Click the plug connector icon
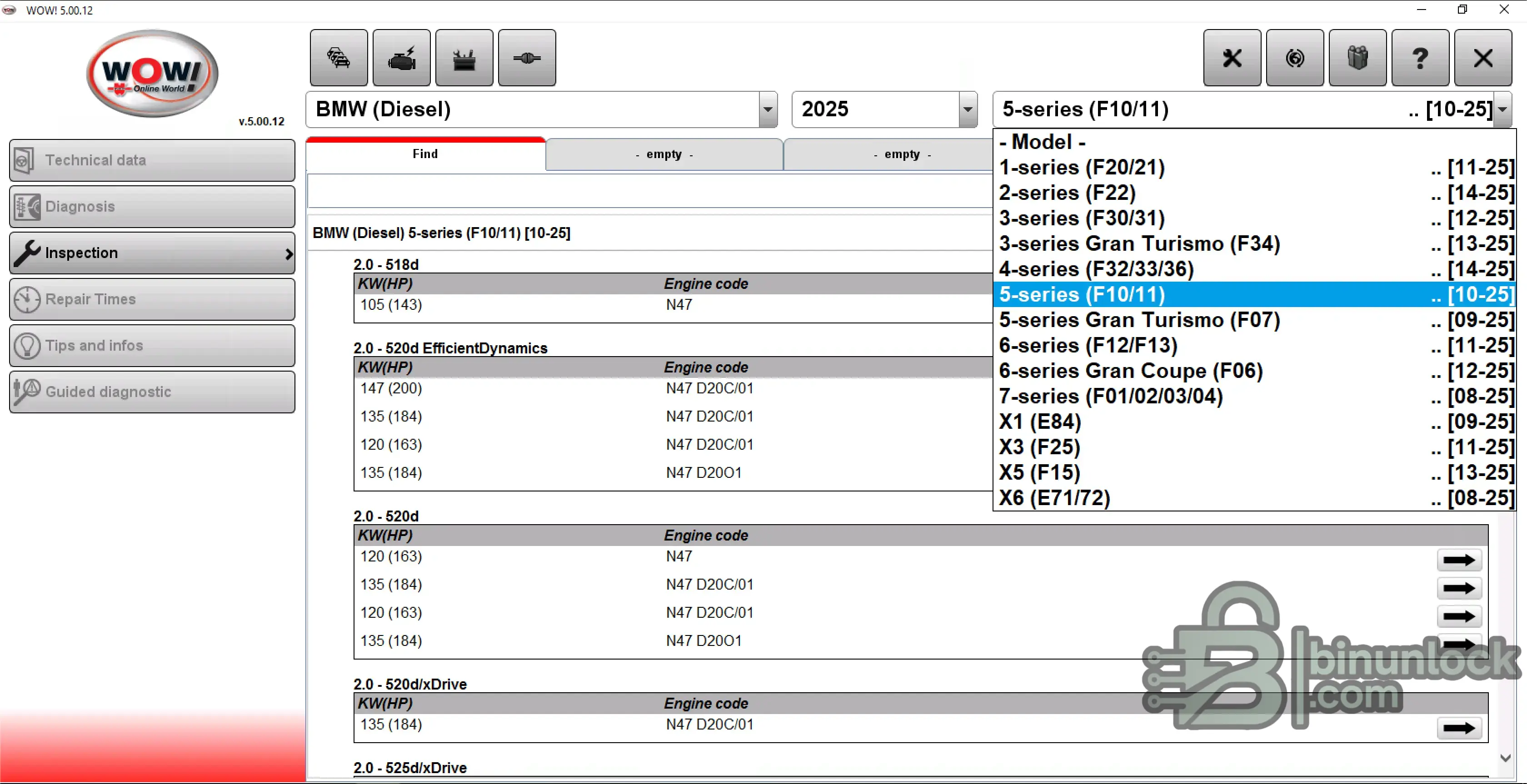This screenshot has height=784, width=1527. [x=527, y=58]
